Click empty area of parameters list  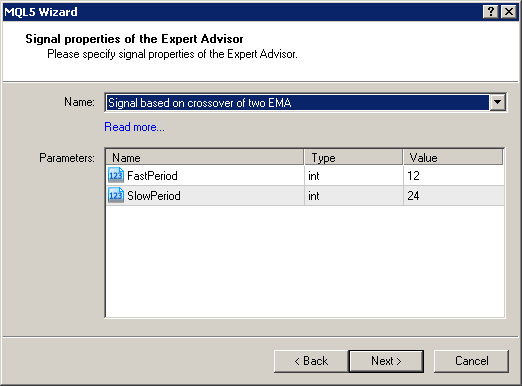305,261
